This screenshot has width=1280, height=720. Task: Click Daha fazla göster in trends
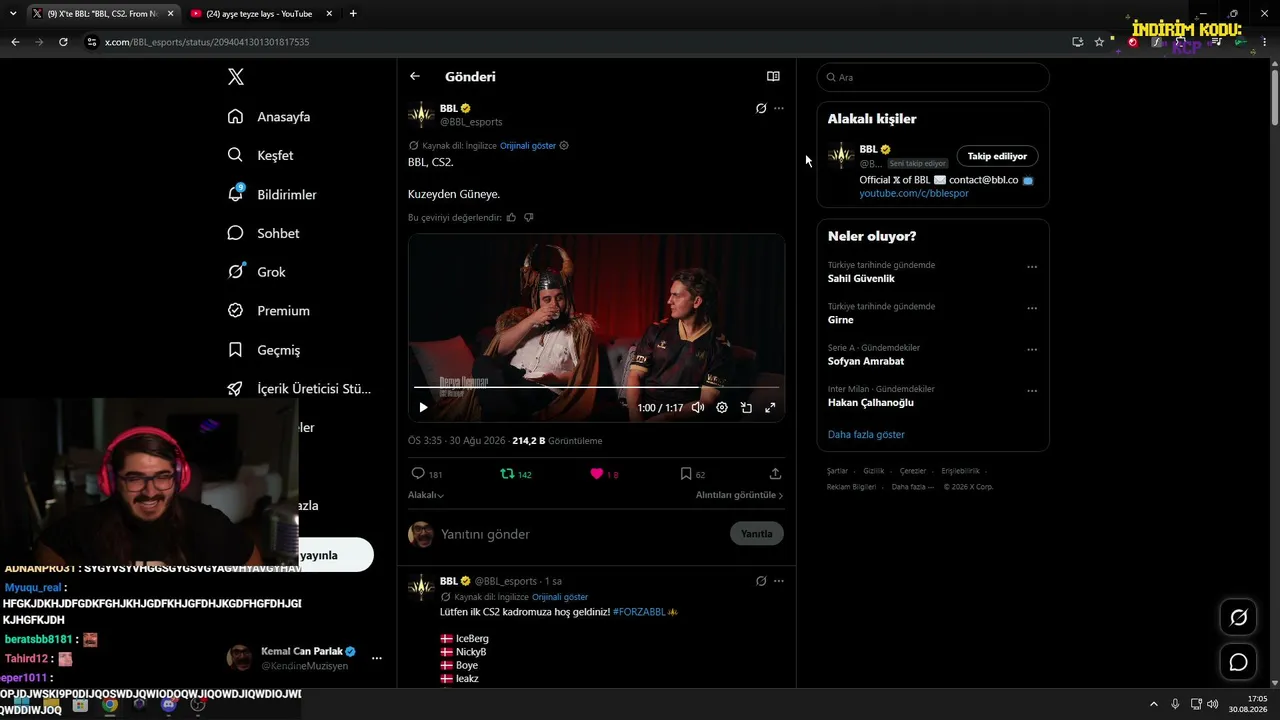click(866, 435)
